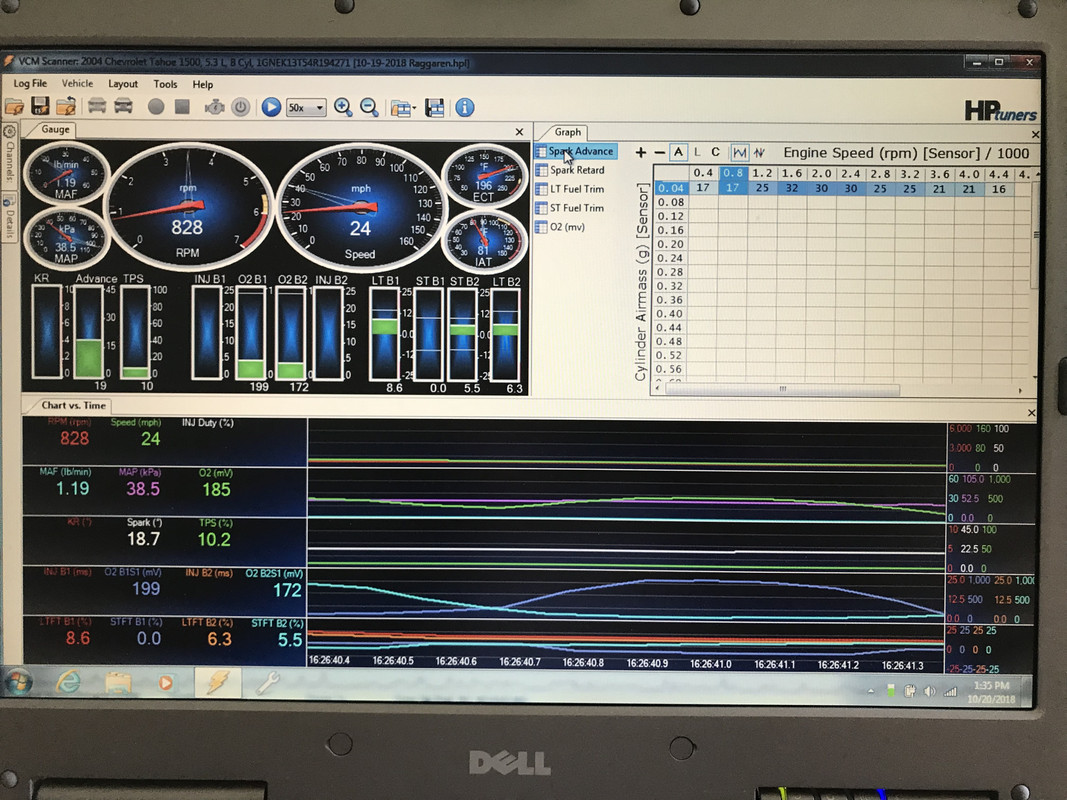
Task: Click the engine controls icon
Action: click(x=214, y=107)
